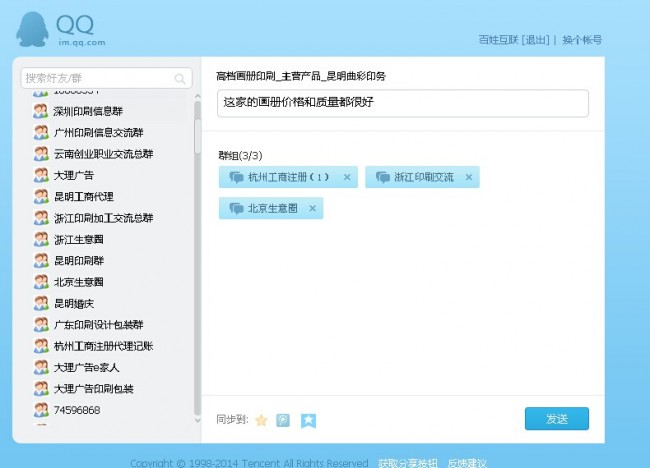Remove 北京生意圈 chip from selected groups
Image resolution: width=650 pixels, height=468 pixels.
(313, 208)
